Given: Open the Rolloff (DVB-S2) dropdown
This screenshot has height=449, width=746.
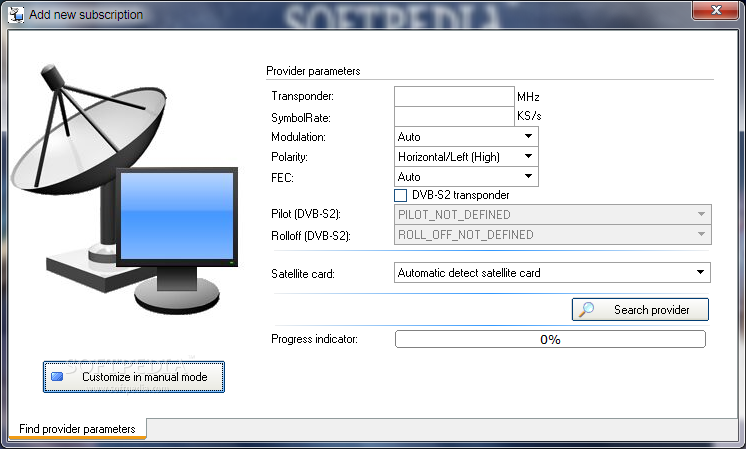Looking at the screenshot, I should coord(552,234).
